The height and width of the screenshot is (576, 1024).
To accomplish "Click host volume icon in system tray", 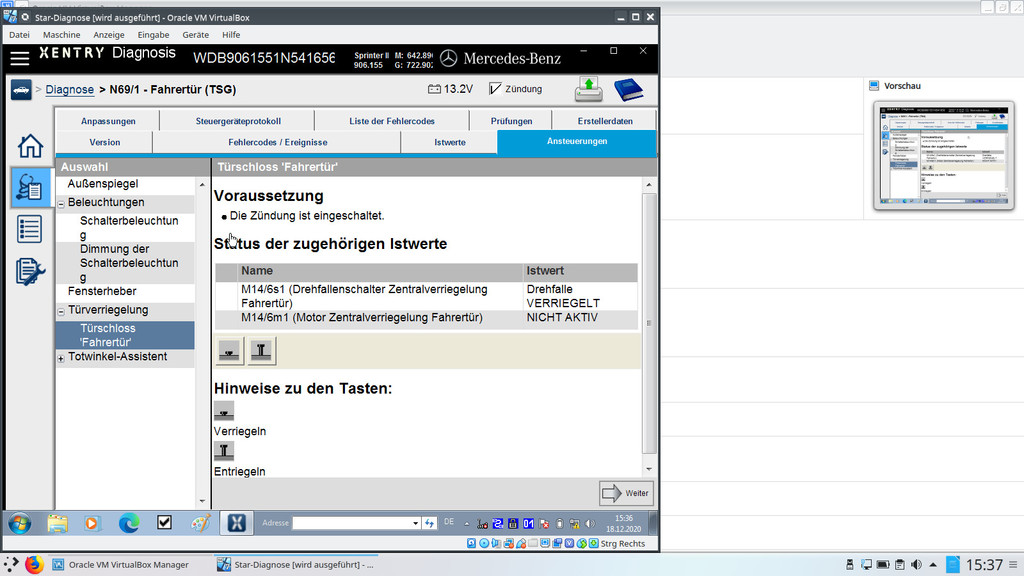I will click(916, 564).
